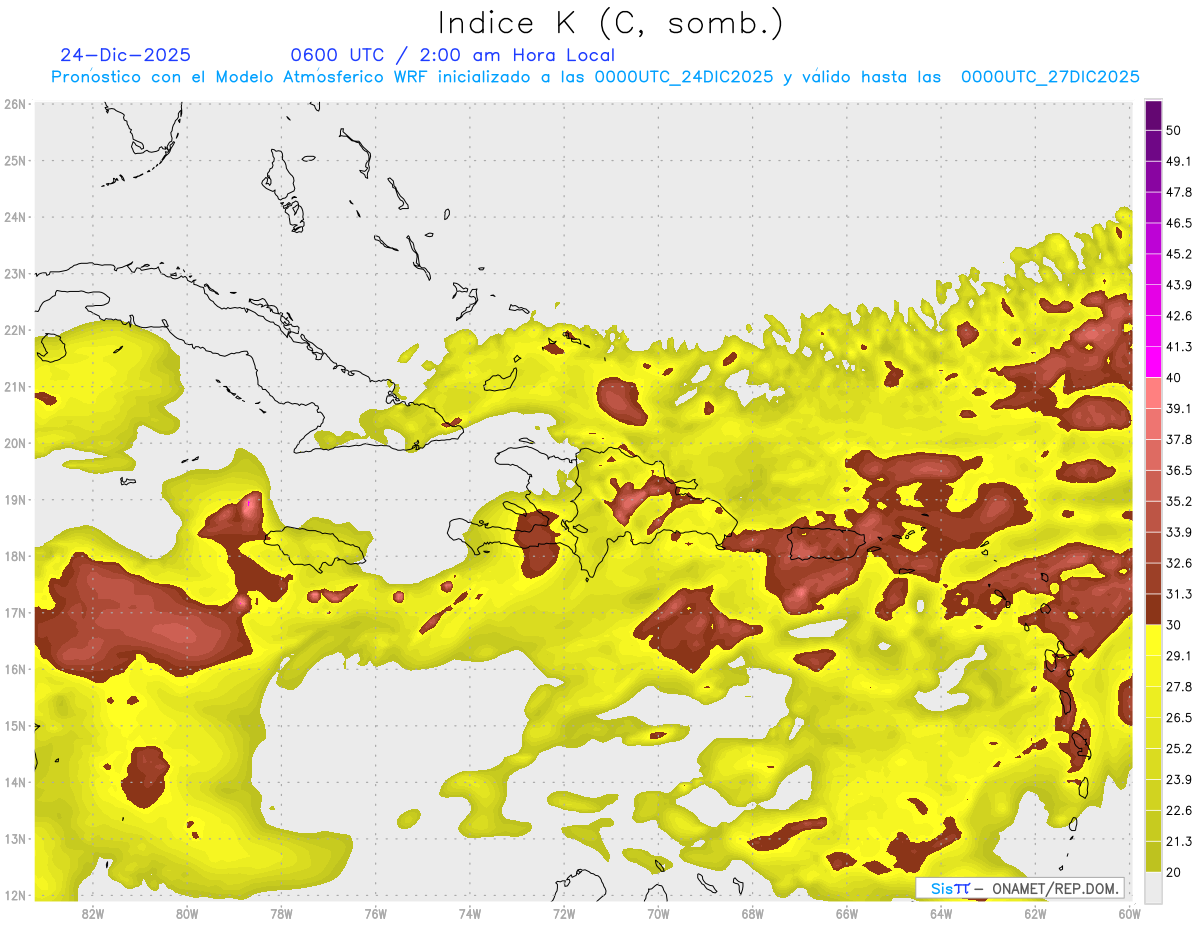This screenshot has width=1200, height=927.
Task: Click the '40' label on the color scale
Action: [x=1174, y=377]
